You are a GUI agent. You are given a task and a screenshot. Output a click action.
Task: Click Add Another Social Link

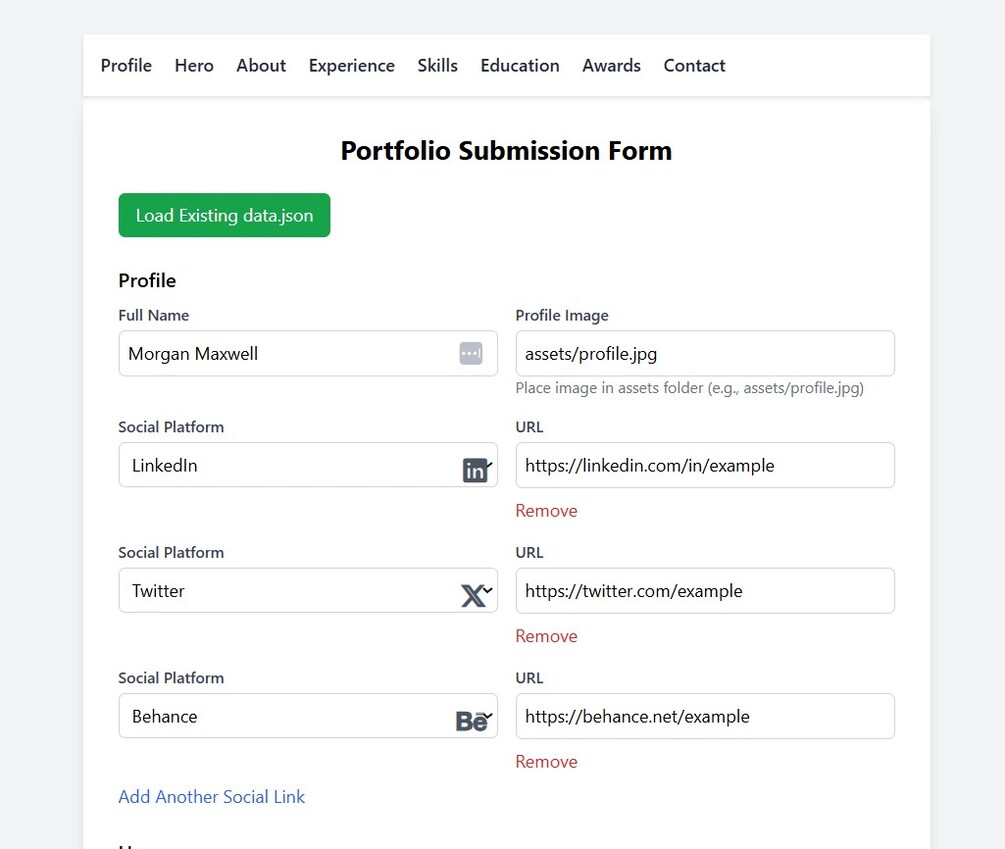pos(211,797)
